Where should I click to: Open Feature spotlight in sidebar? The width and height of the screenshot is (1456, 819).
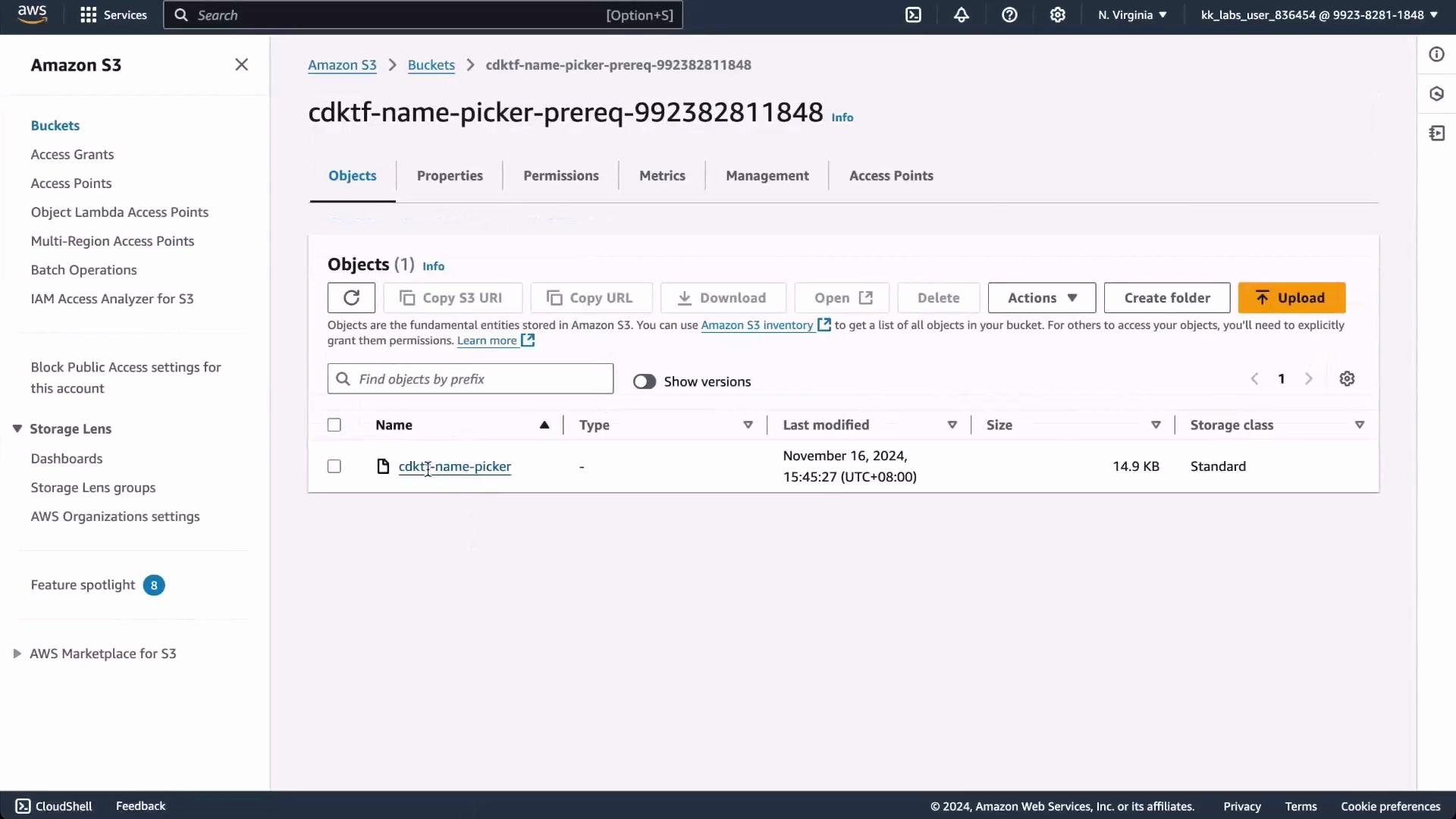(x=83, y=585)
